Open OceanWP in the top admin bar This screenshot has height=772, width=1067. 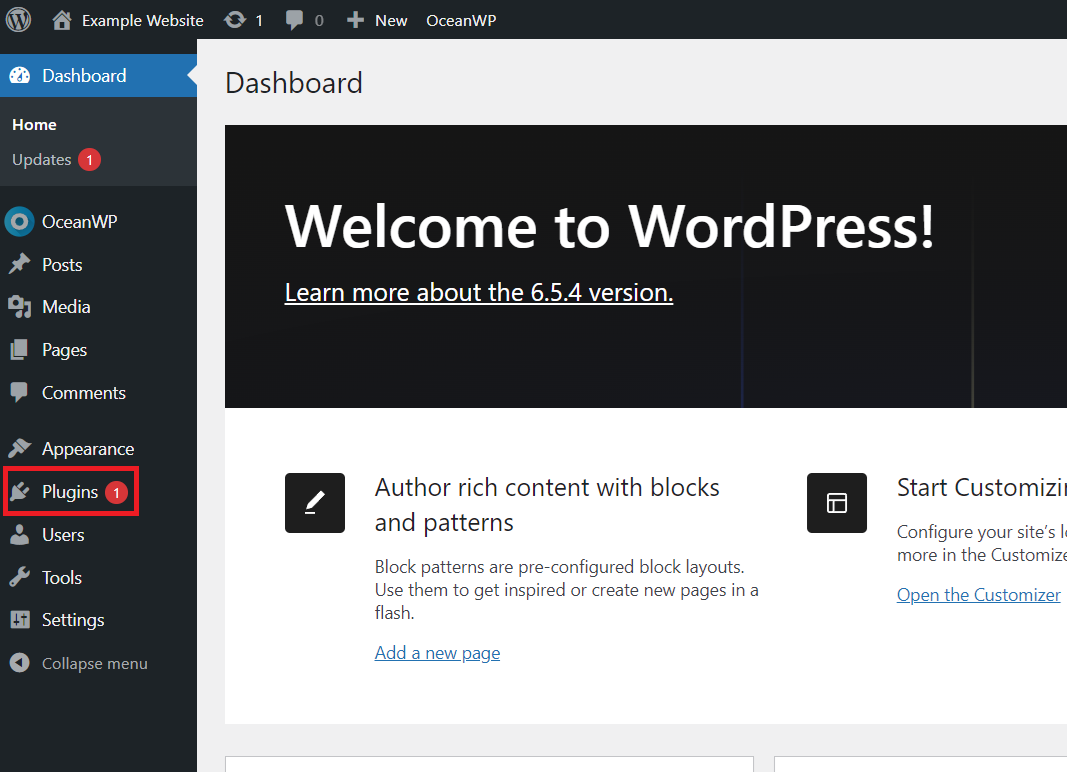(x=461, y=20)
